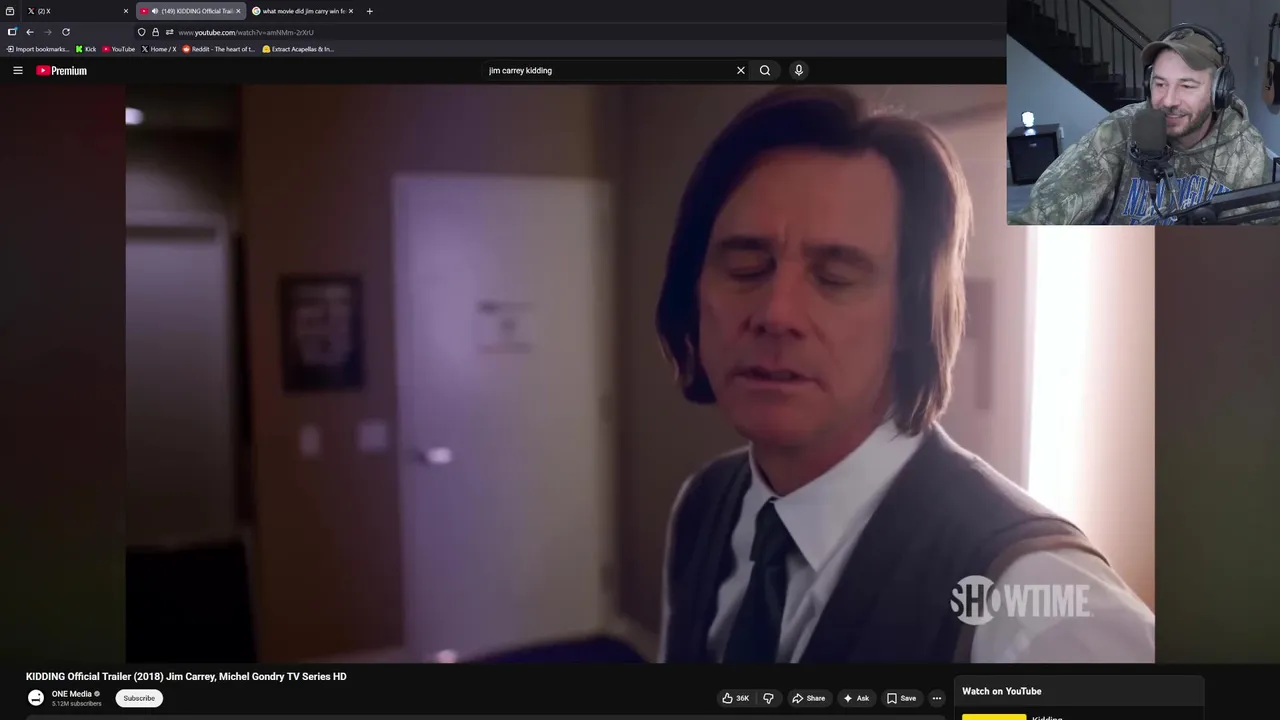View site security via padlock icon

pos(155,32)
